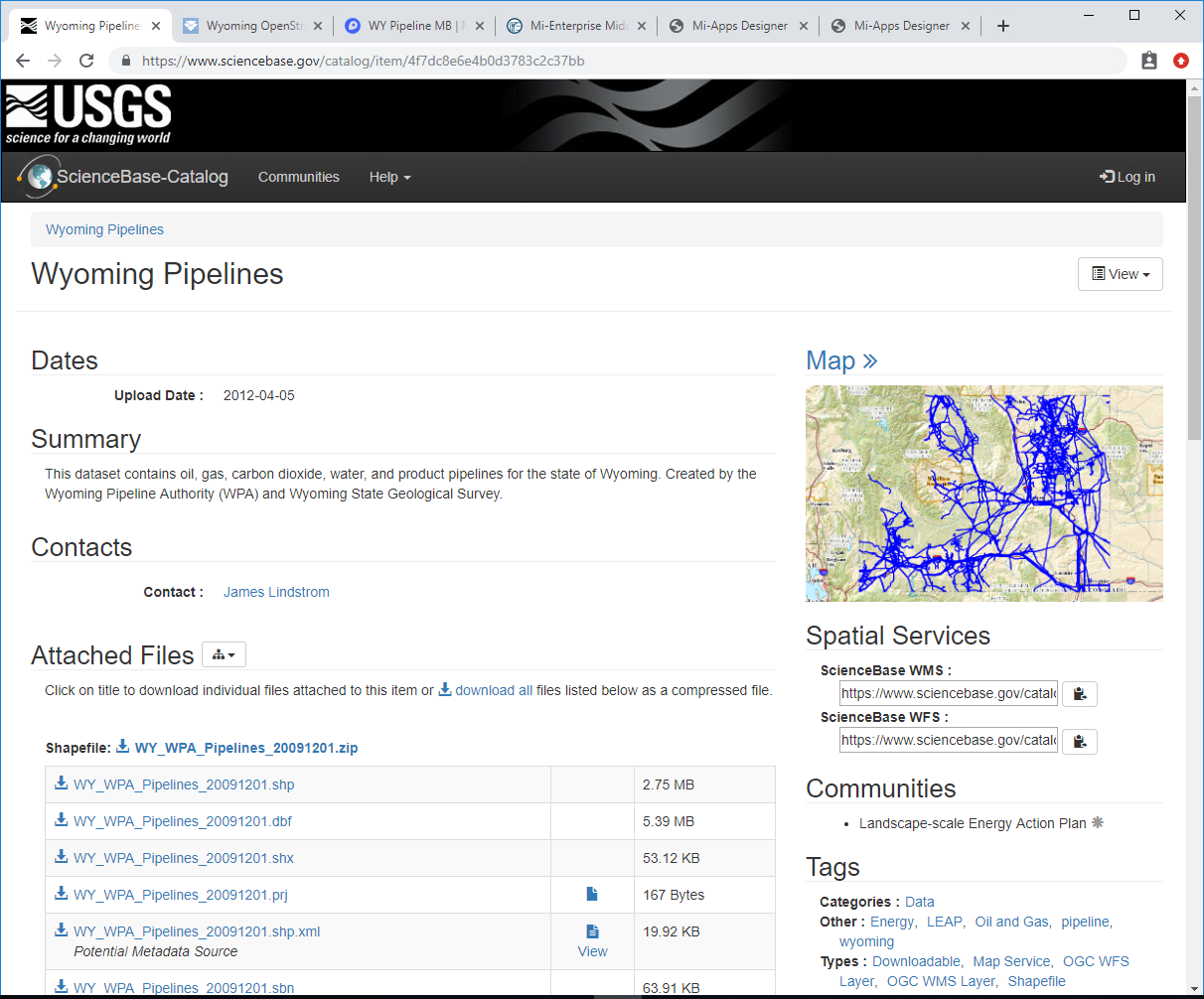Click document icon in the .shp.xml row
Viewport: 1204px width, 999px height.
592,931
